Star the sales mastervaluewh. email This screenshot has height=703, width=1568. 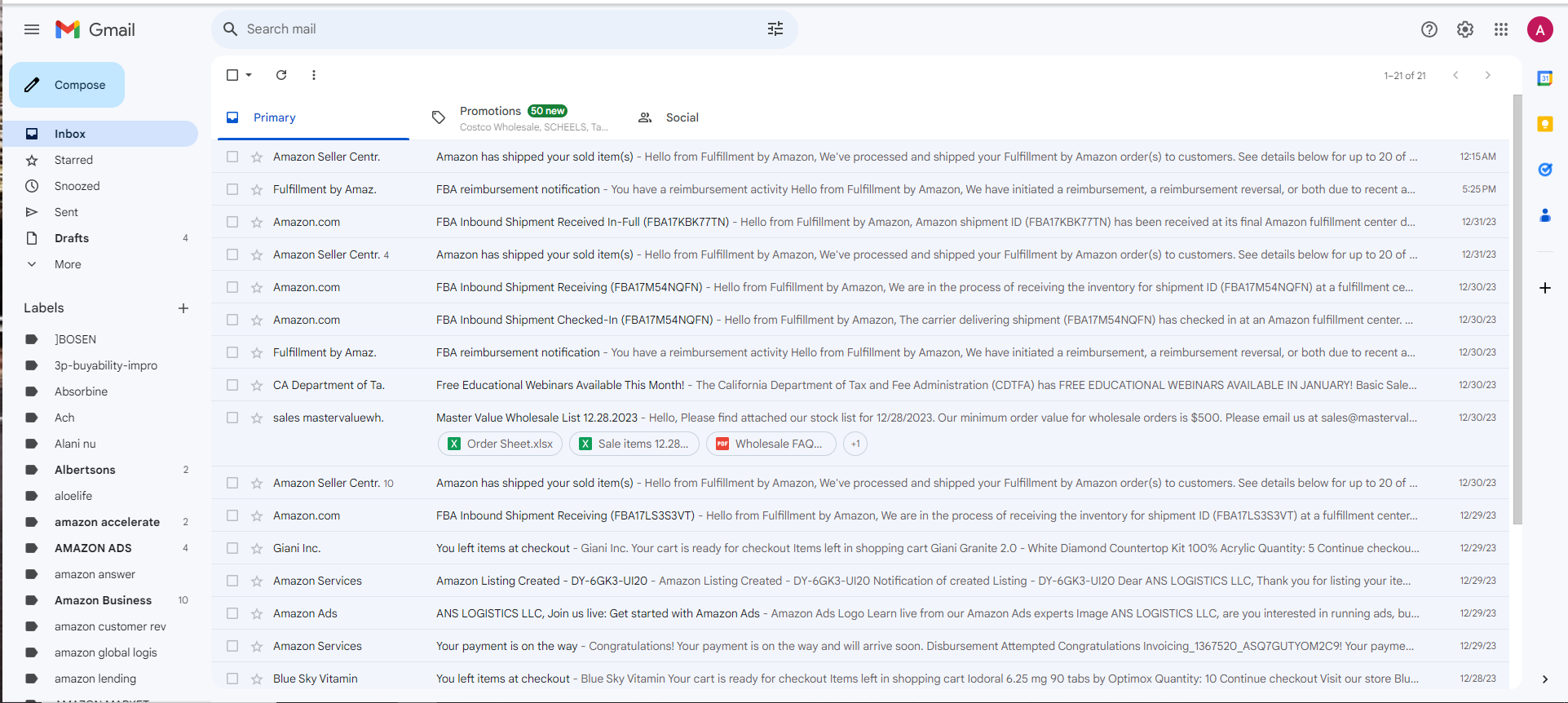click(257, 418)
